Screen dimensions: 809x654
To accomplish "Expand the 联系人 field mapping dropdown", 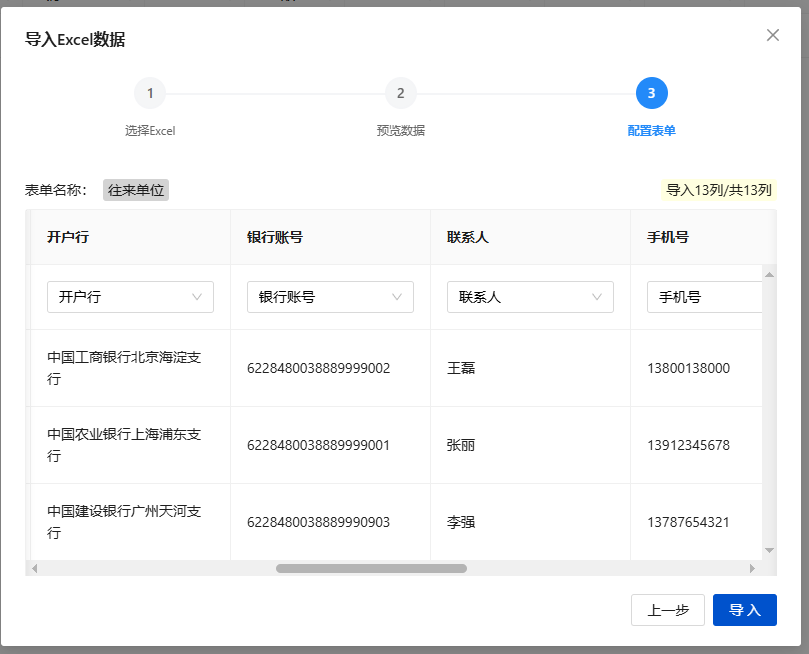I will 530,297.
